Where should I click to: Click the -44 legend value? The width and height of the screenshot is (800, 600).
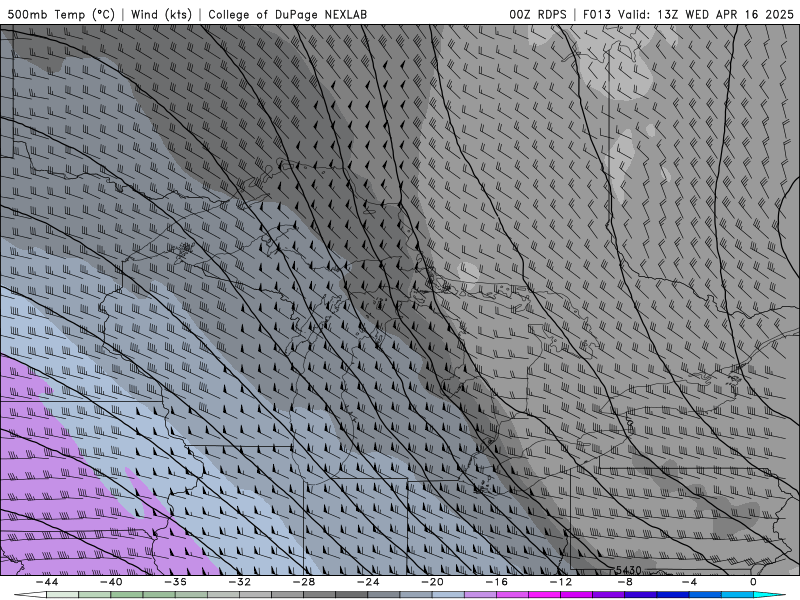click(x=47, y=582)
